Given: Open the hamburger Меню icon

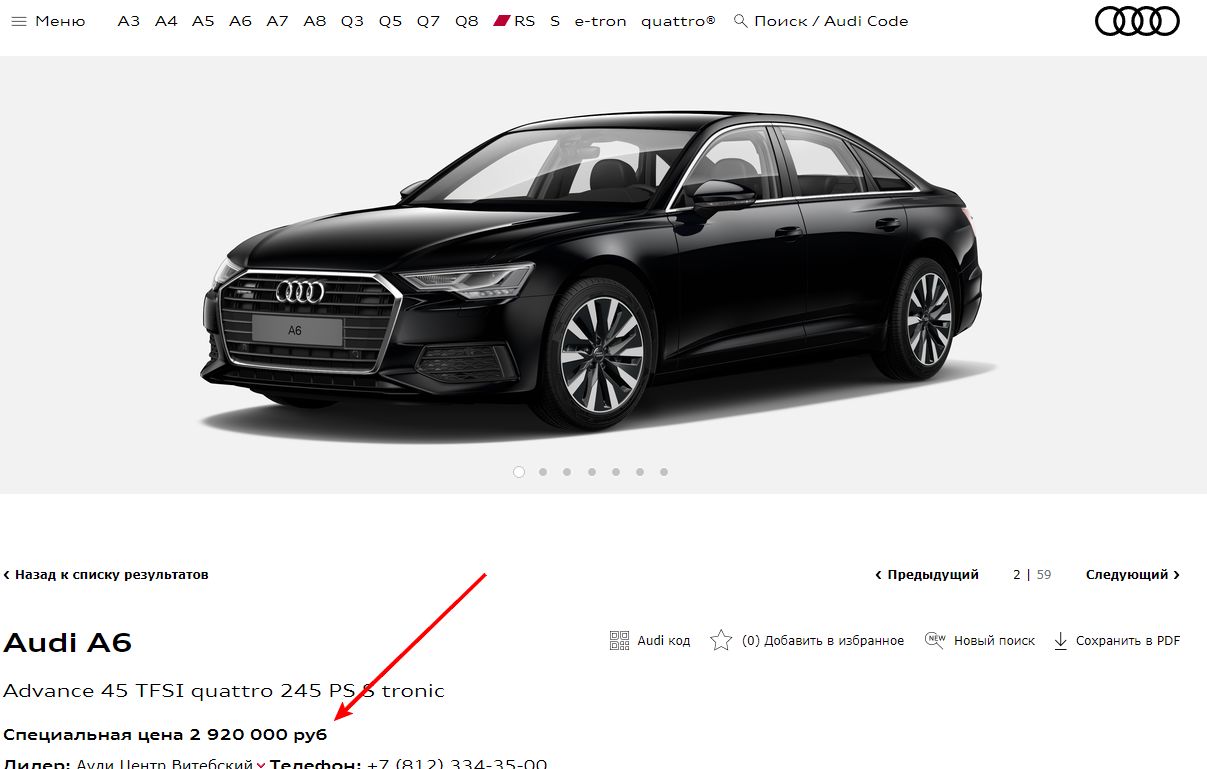Looking at the screenshot, I should [x=18, y=21].
